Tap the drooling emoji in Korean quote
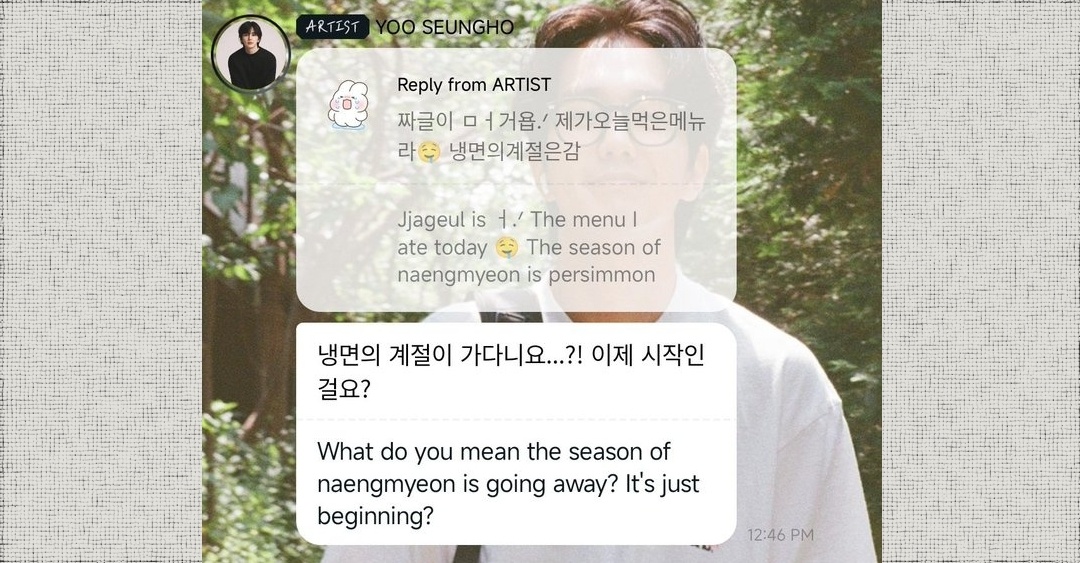The image size is (1080, 563). point(428,151)
